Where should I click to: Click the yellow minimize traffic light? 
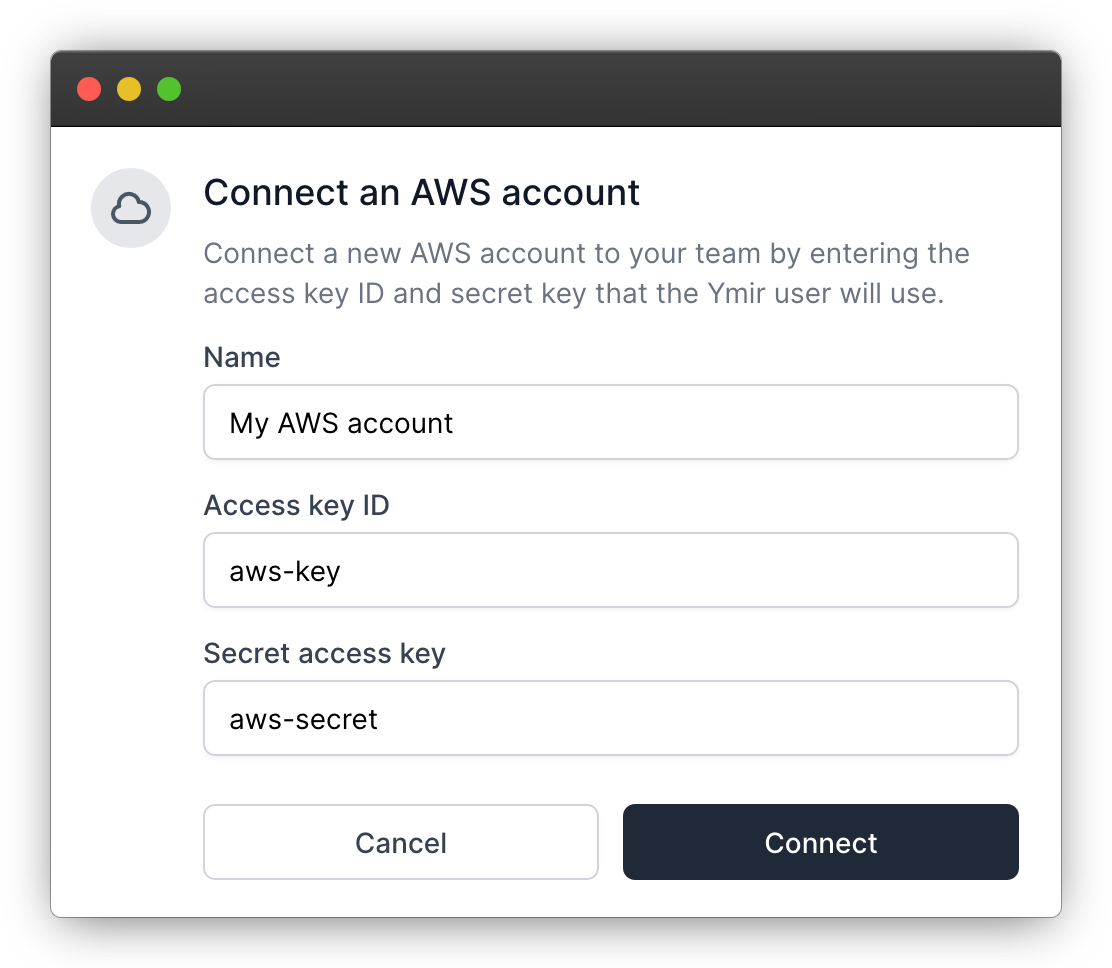click(128, 88)
